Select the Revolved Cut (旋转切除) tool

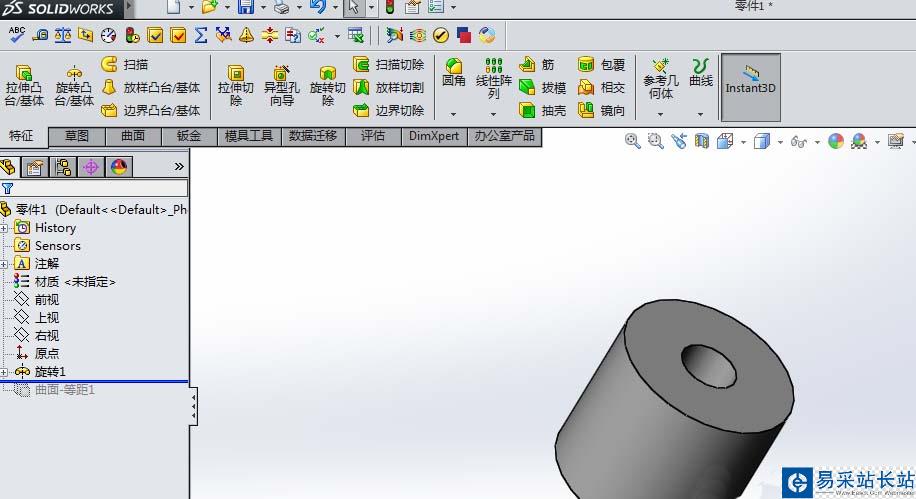[x=328, y=86]
